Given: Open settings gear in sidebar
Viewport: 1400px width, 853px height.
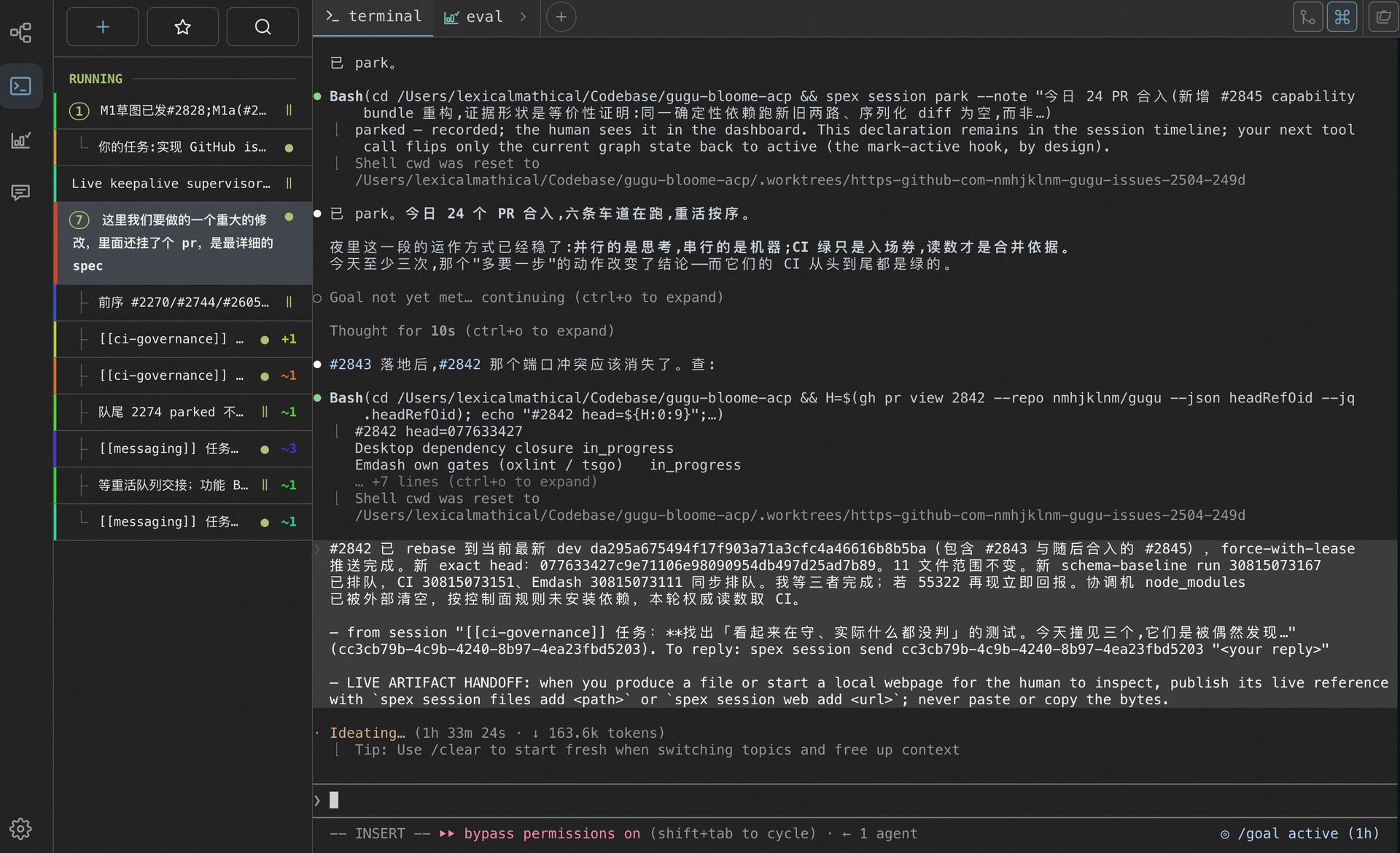Looking at the screenshot, I should point(20,829).
